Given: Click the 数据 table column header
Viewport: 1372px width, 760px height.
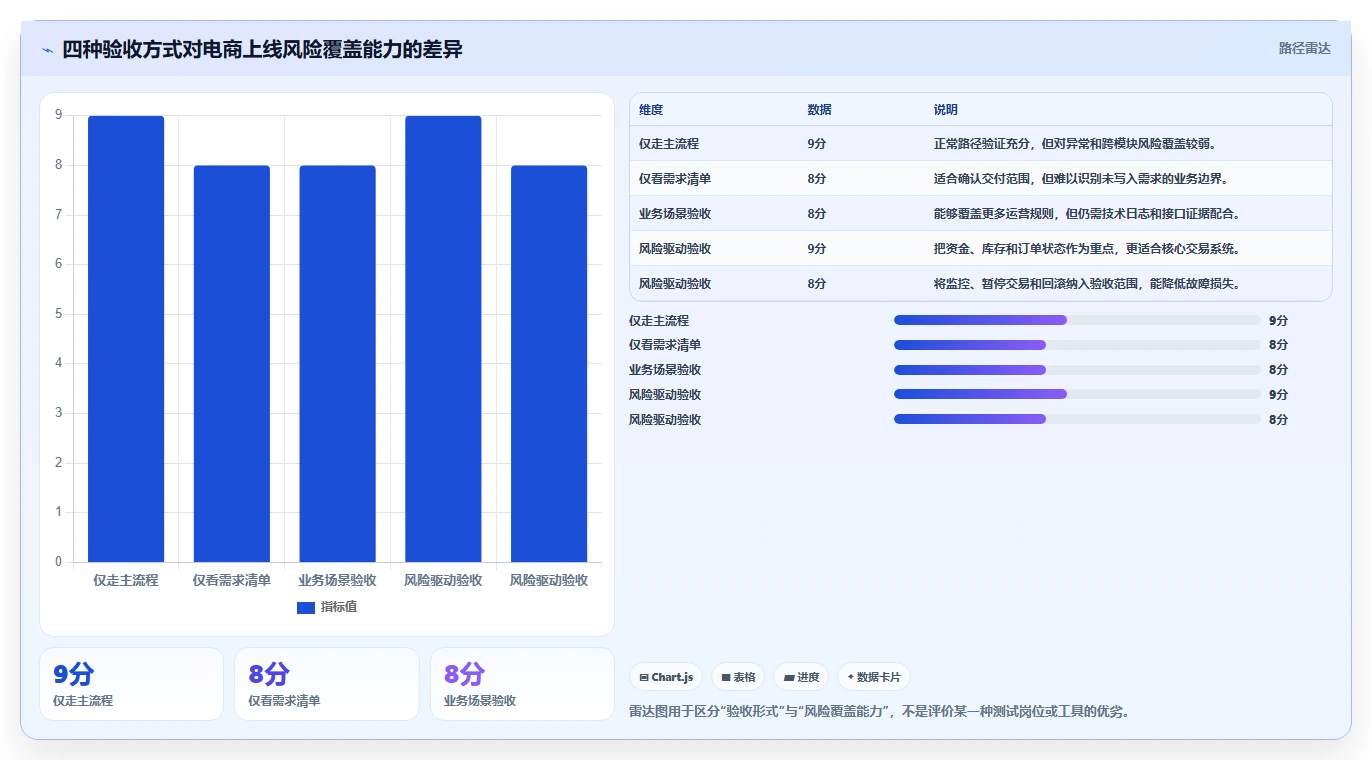Looking at the screenshot, I should [x=819, y=110].
